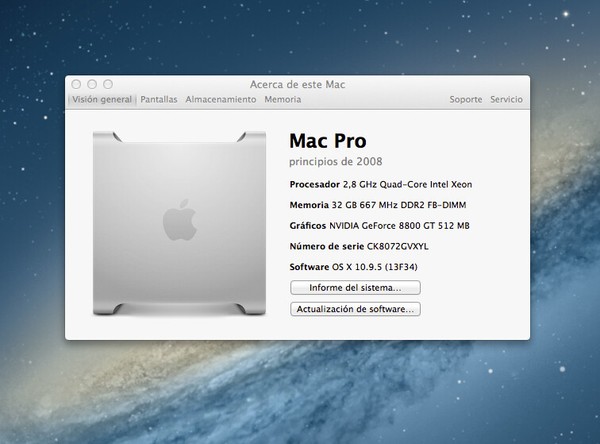Open the Pantallas tab
The height and width of the screenshot is (444, 600).
pos(159,100)
